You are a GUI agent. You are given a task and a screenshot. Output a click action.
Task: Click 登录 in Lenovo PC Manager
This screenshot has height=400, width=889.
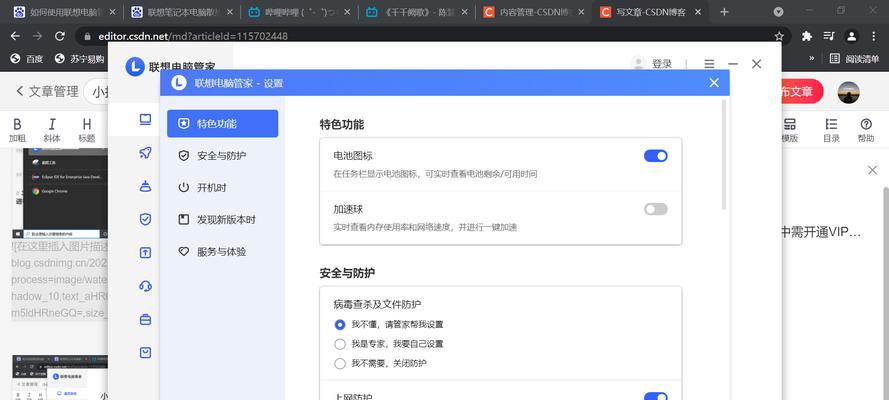click(662, 64)
